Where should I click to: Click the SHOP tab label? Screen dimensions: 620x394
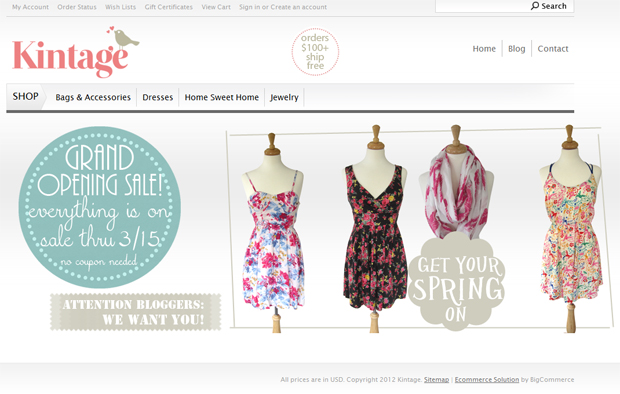click(x=25, y=97)
